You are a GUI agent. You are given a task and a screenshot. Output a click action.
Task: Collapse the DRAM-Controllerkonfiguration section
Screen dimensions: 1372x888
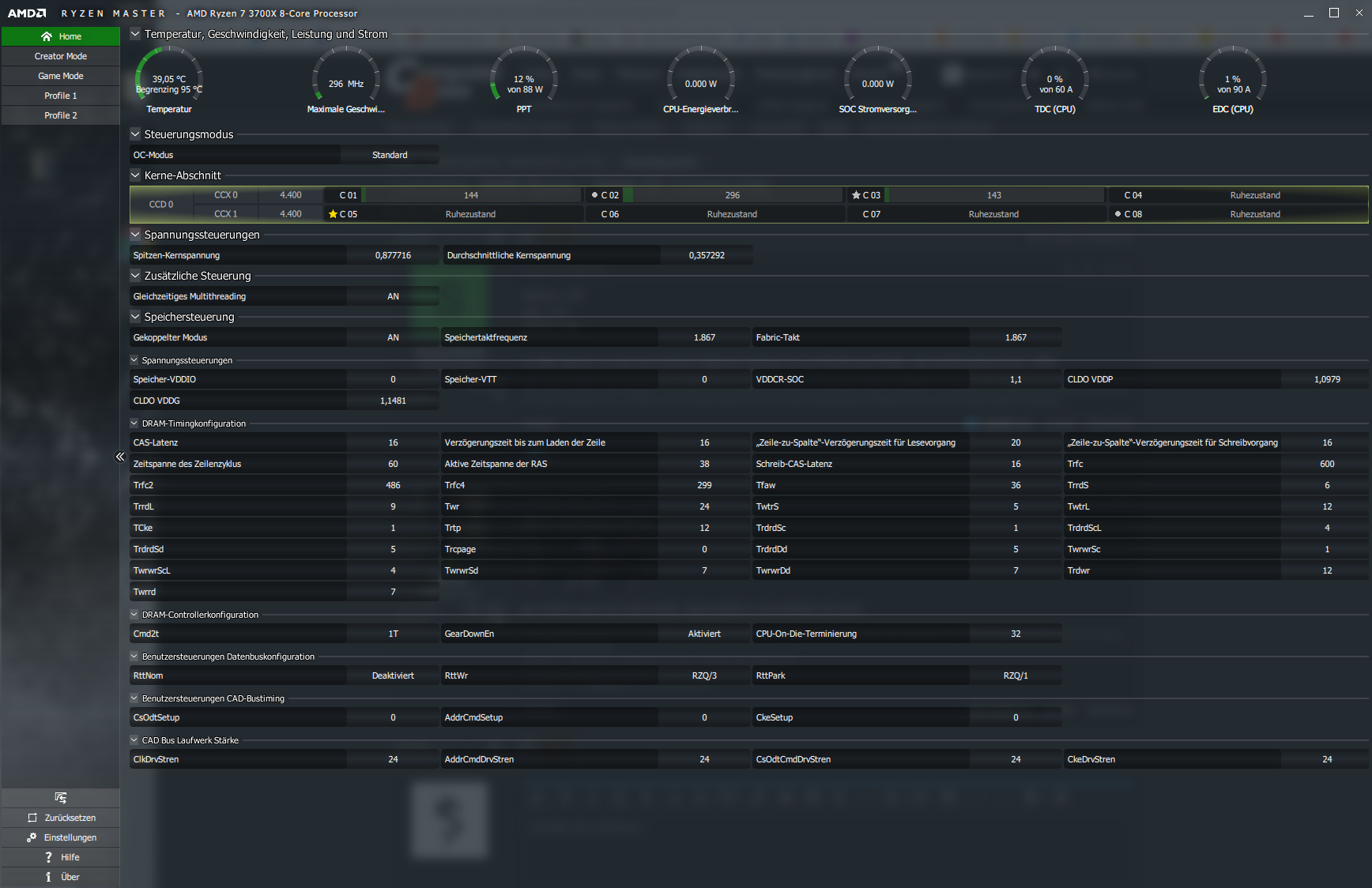point(134,615)
